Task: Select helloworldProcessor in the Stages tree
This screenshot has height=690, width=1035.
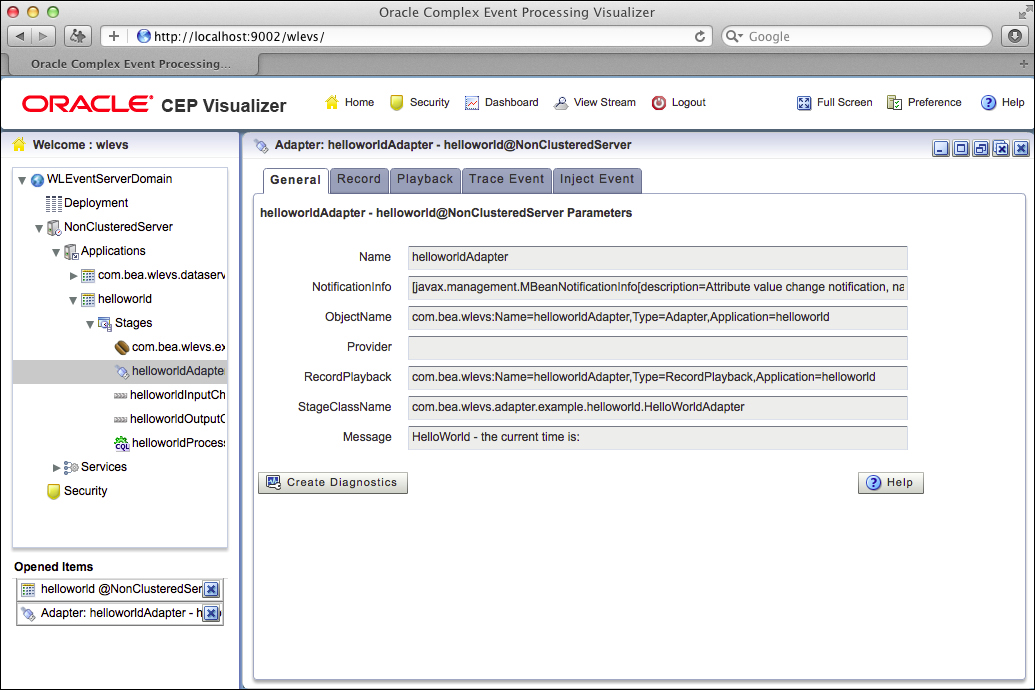Action: pyautogui.click(x=177, y=443)
